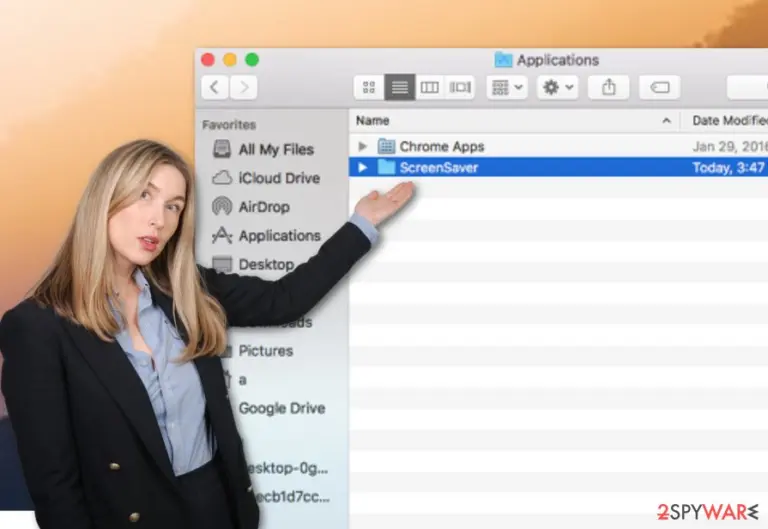Go back with the left arrow
Screen dimensions: 768x529
(x=215, y=87)
